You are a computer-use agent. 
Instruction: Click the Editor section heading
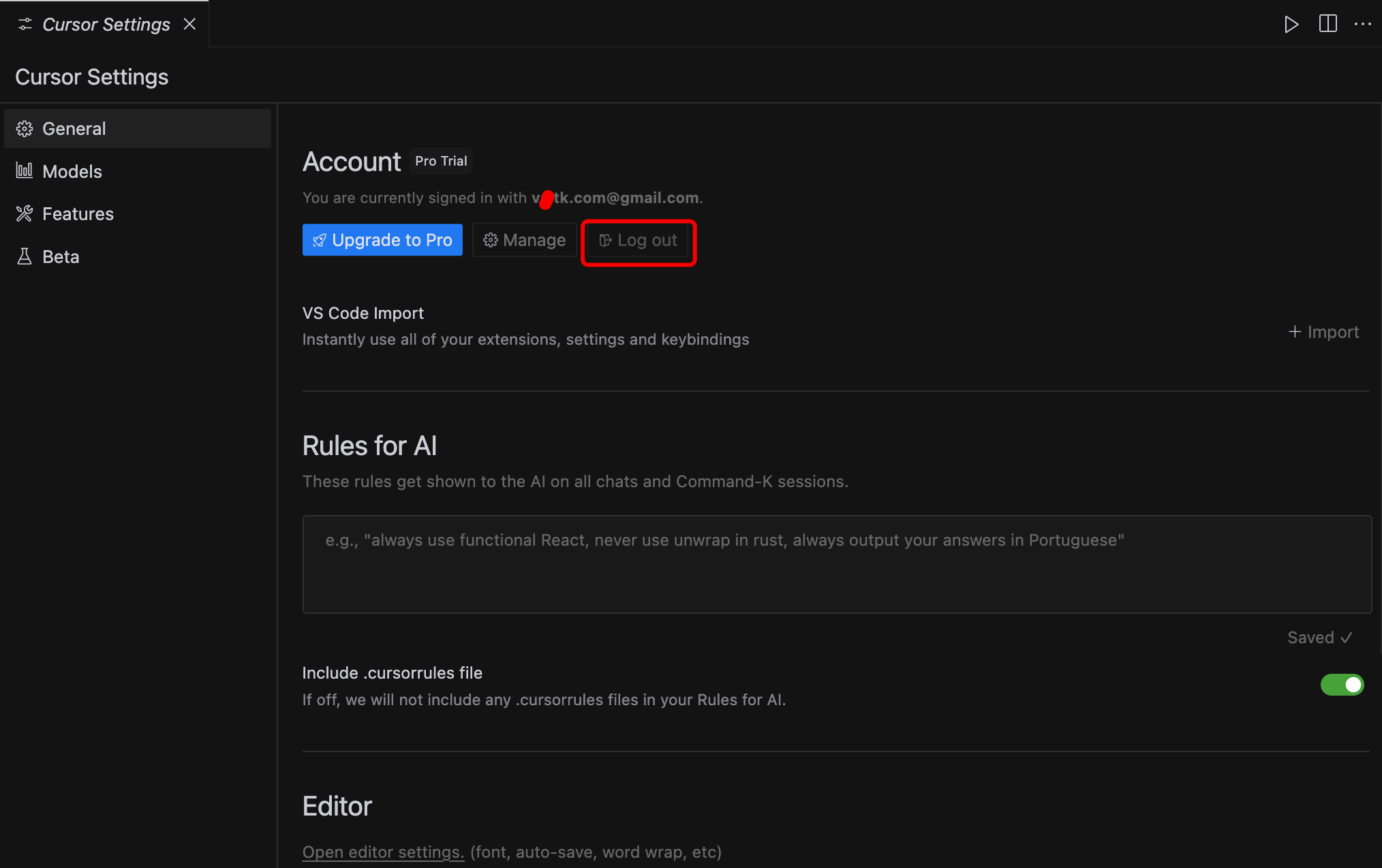337,806
